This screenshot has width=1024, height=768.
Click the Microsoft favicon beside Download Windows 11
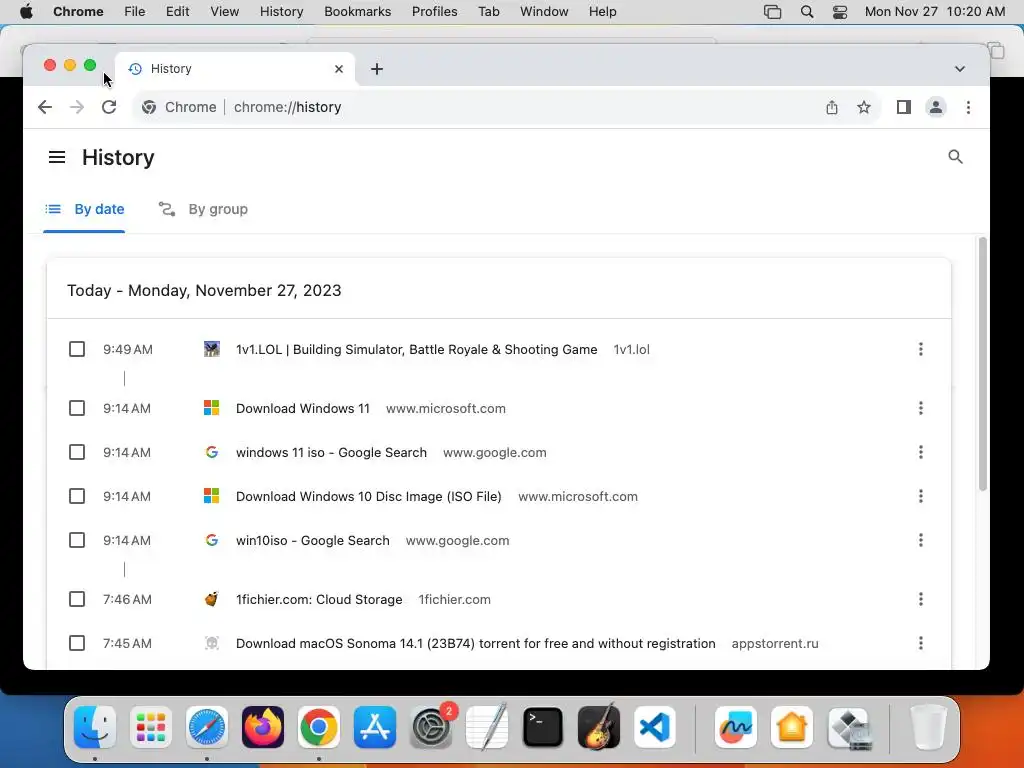pos(212,408)
